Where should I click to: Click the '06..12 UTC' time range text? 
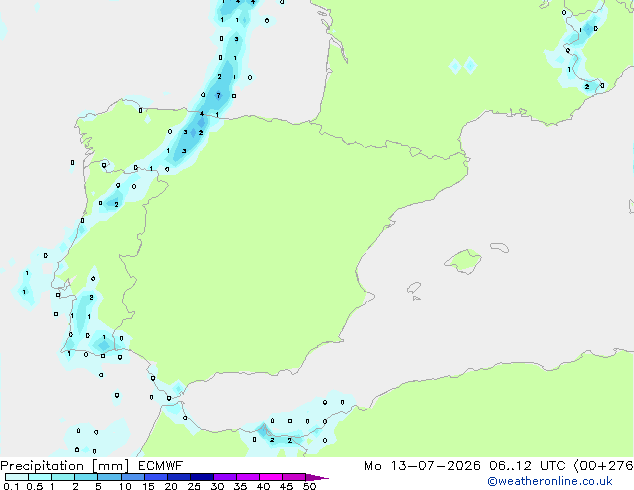point(527,466)
